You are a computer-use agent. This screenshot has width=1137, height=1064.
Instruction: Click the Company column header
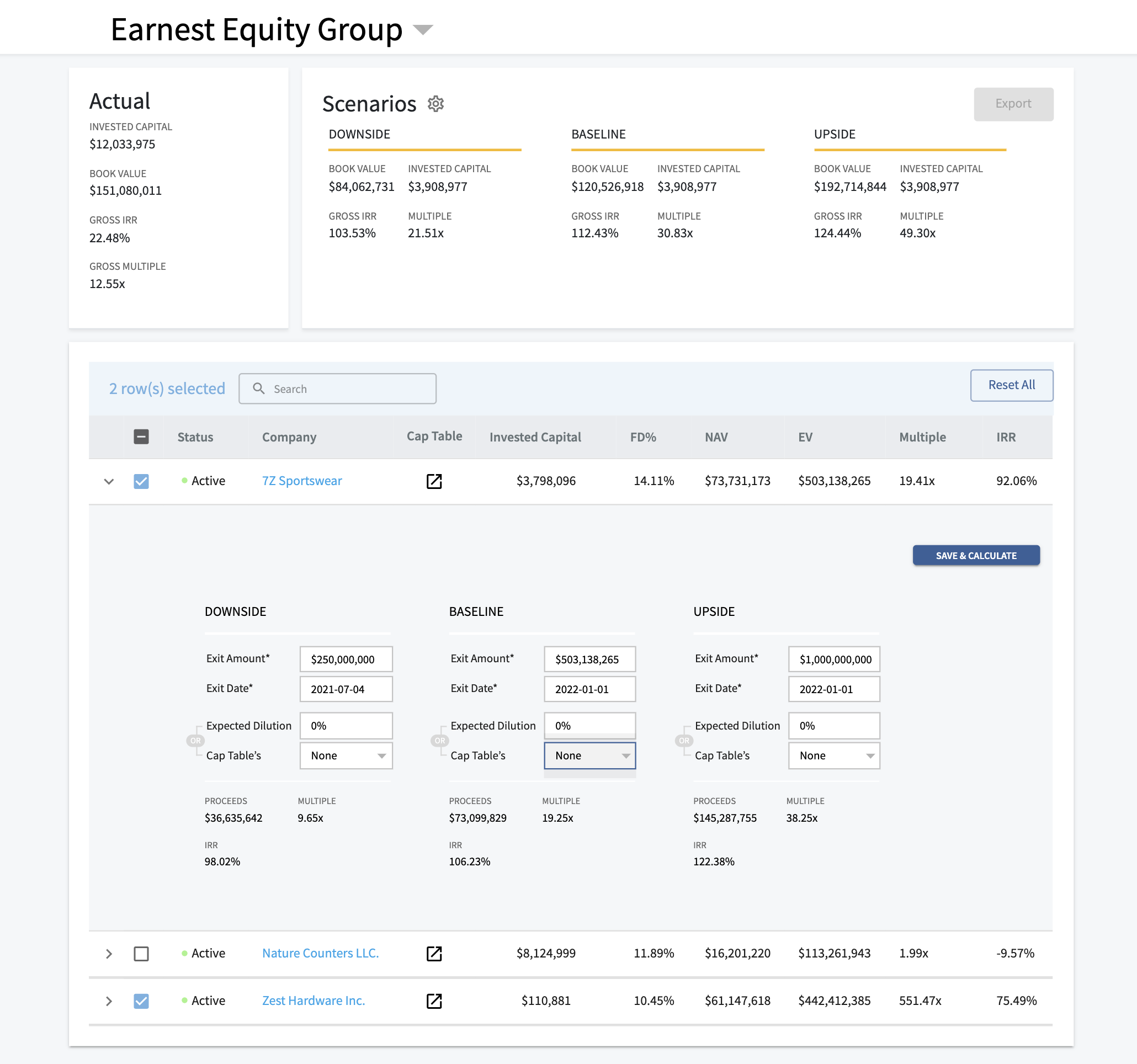[x=289, y=438]
